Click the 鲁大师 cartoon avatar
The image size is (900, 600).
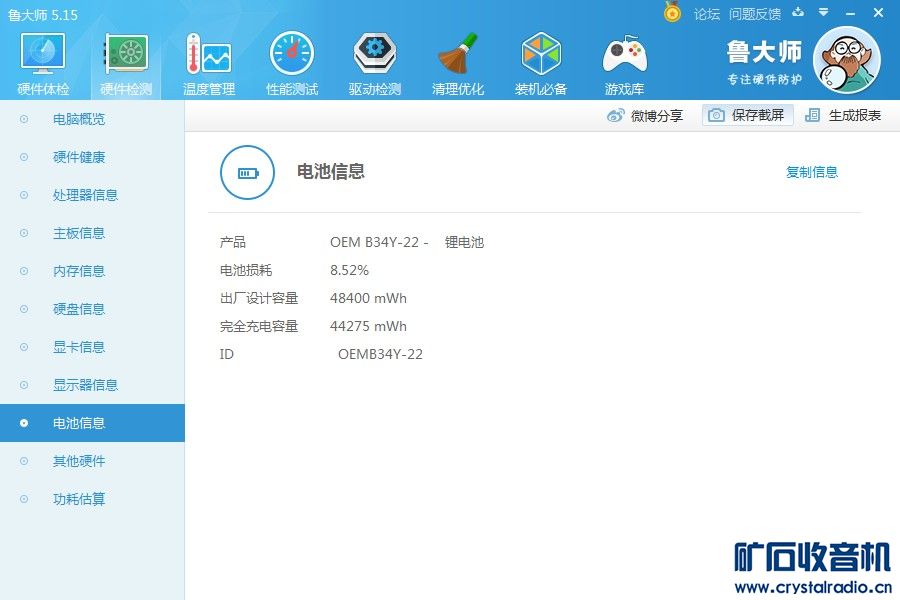coord(846,60)
